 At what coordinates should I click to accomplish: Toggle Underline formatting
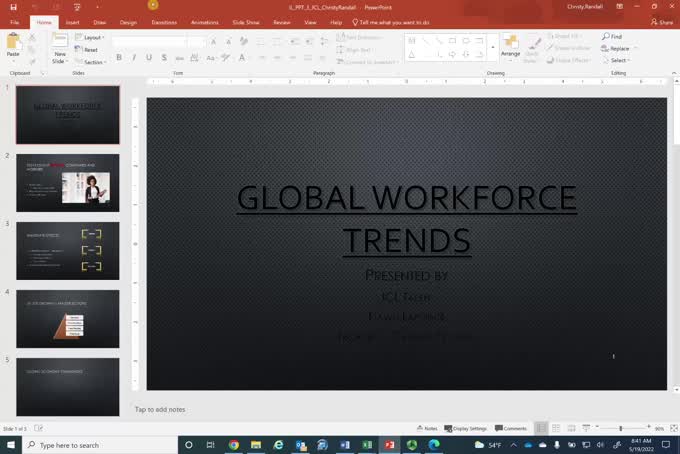pyautogui.click(x=149, y=57)
